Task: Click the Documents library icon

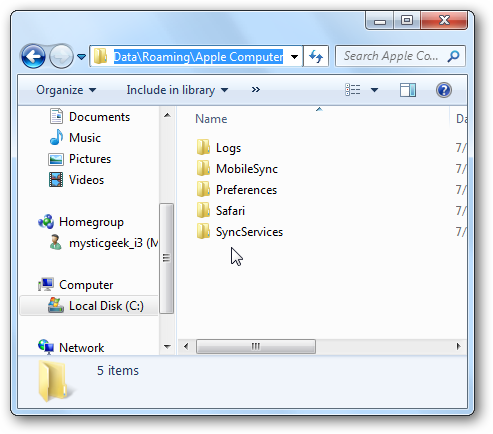Action: (x=56, y=116)
